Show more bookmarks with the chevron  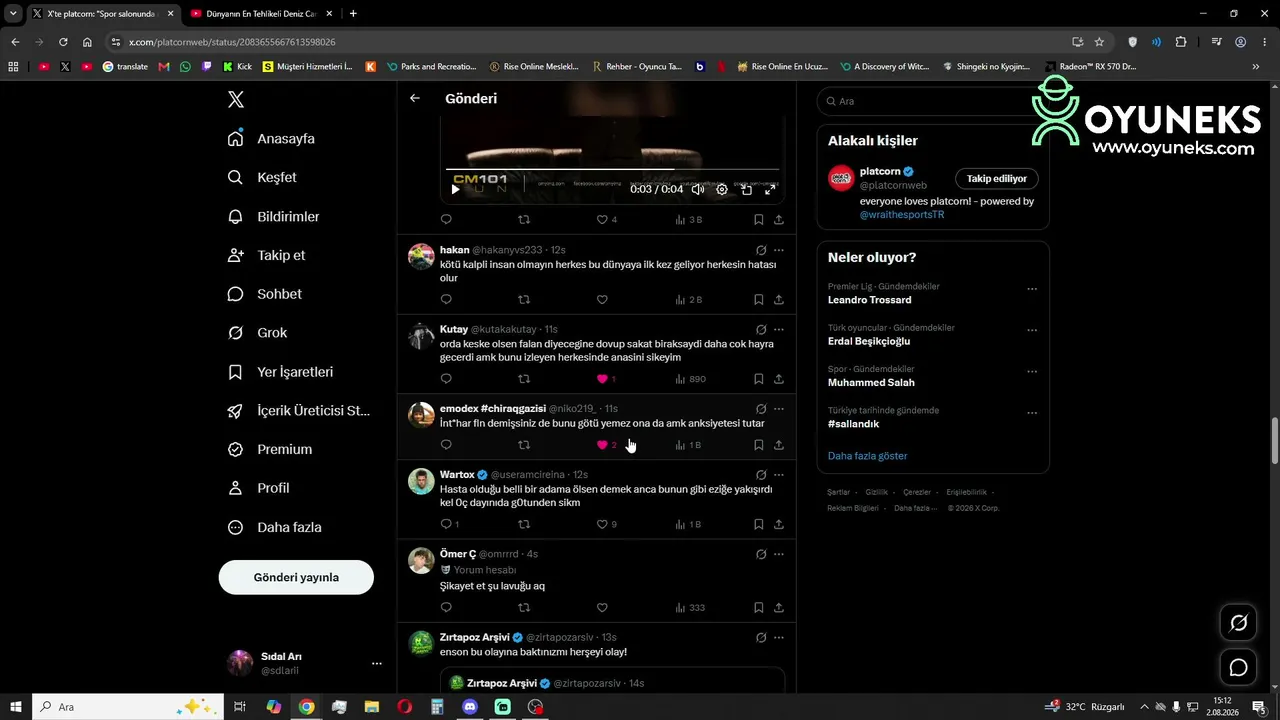pyautogui.click(x=1256, y=67)
